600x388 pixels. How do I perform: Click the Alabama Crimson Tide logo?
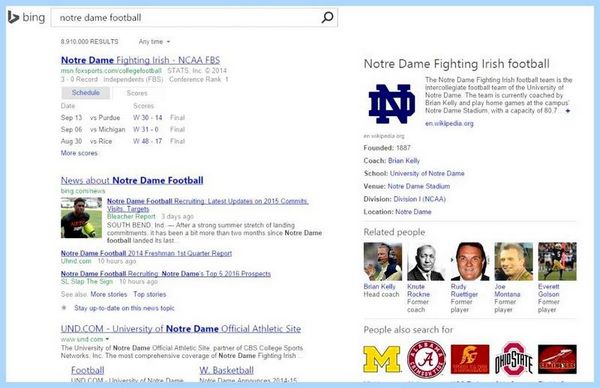coord(426,359)
